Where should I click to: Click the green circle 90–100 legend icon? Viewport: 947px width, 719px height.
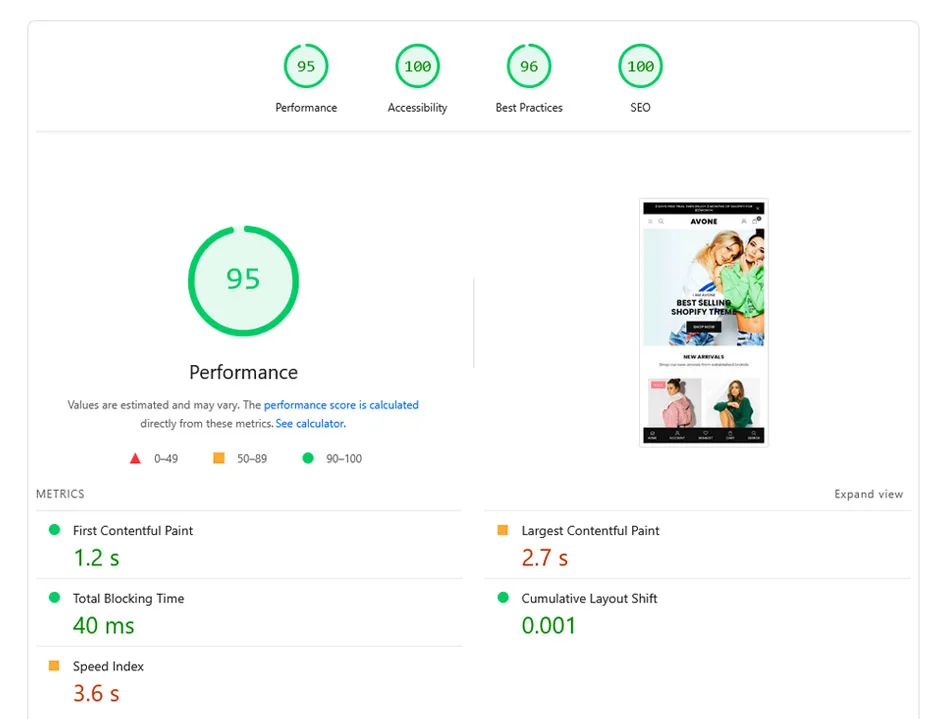point(307,459)
